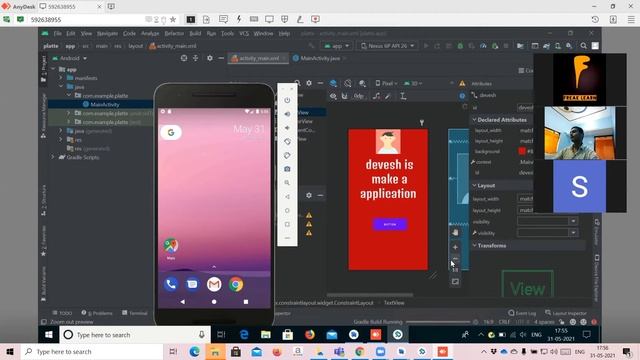This screenshot has height=360, width=640.
Task: Open Layout Inspector
Action: (x=566, y=313)
